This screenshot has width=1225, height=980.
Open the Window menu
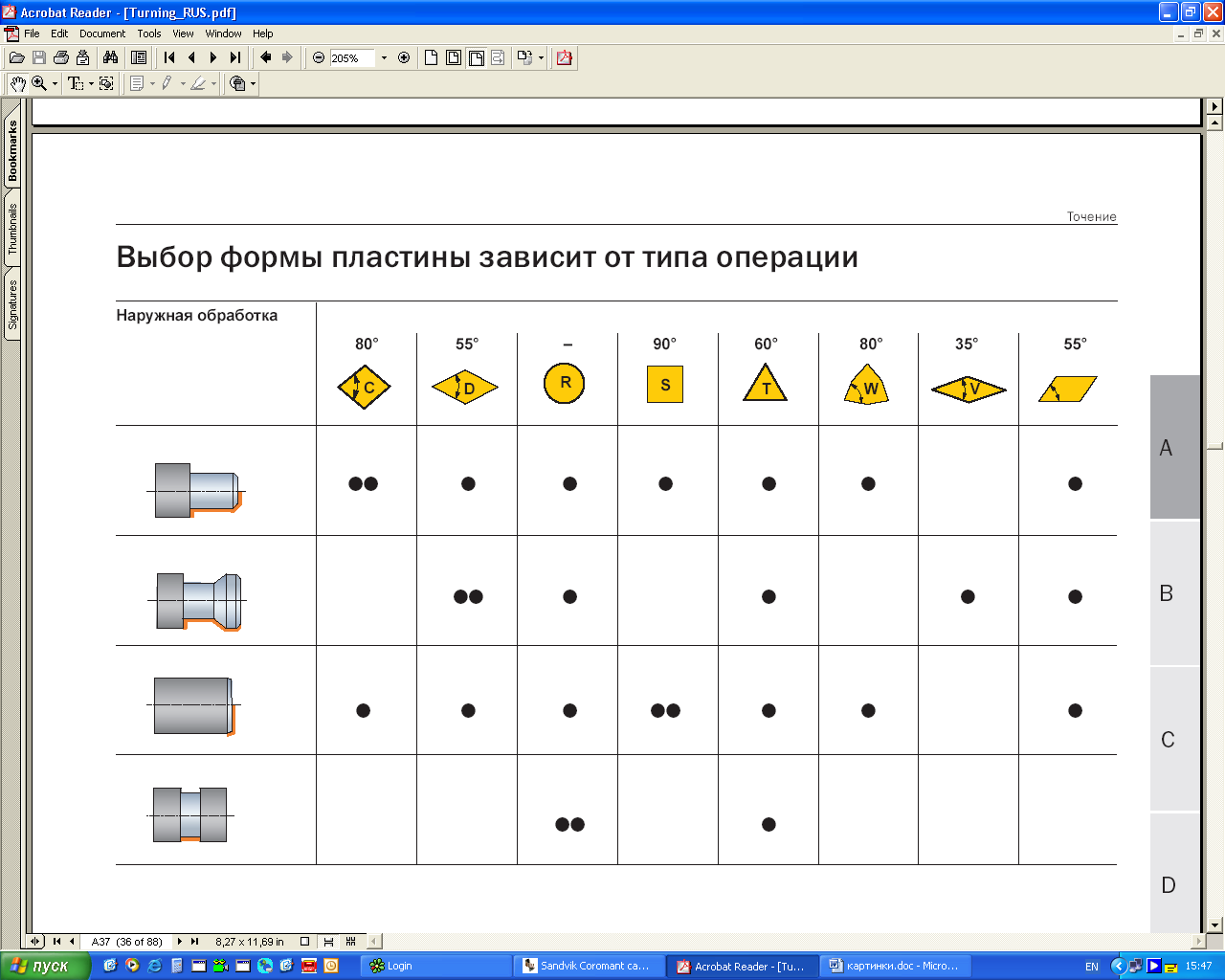[x=223, y=33]
